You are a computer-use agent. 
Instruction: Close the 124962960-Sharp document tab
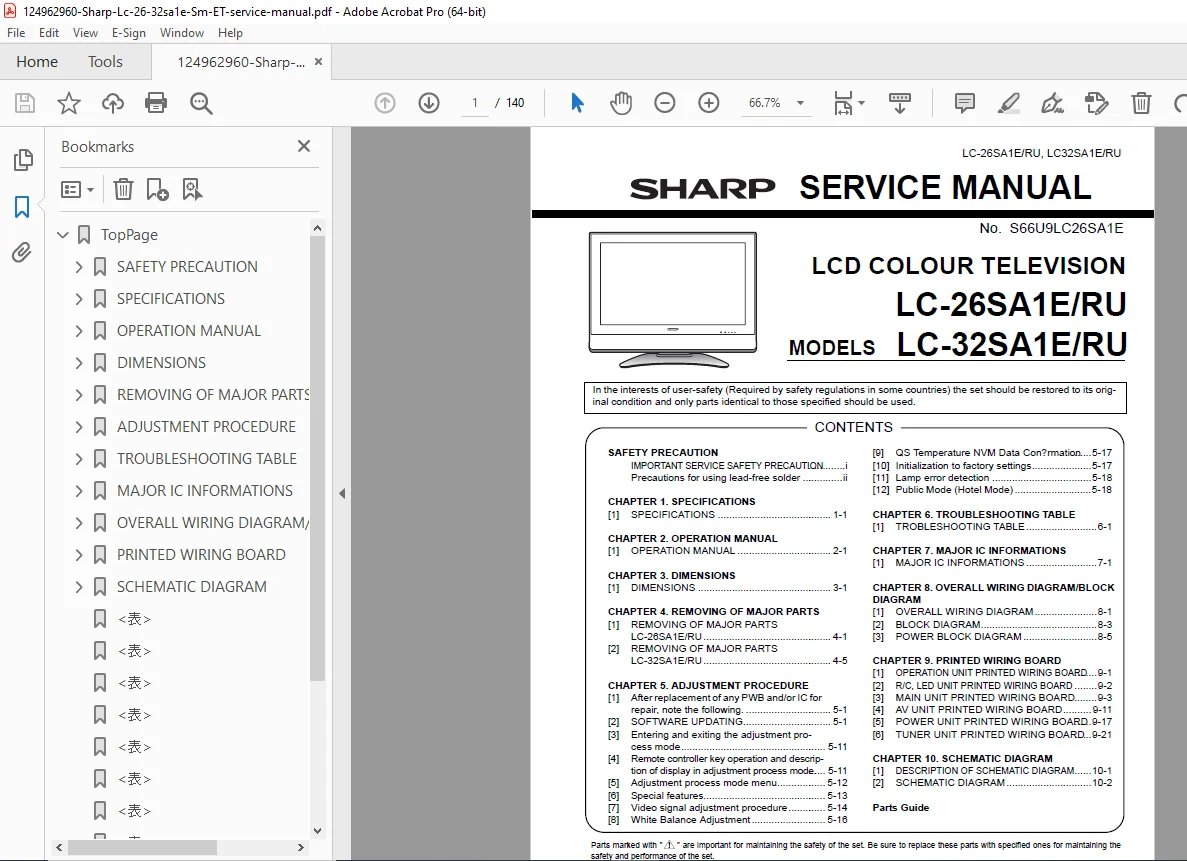(319, 62)
